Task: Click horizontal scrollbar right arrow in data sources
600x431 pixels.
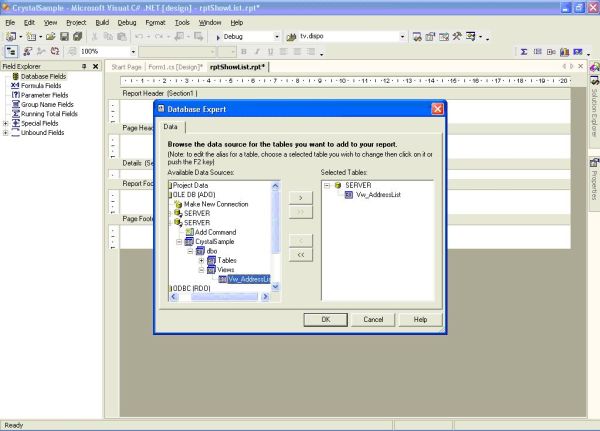Action: (265, 297)
